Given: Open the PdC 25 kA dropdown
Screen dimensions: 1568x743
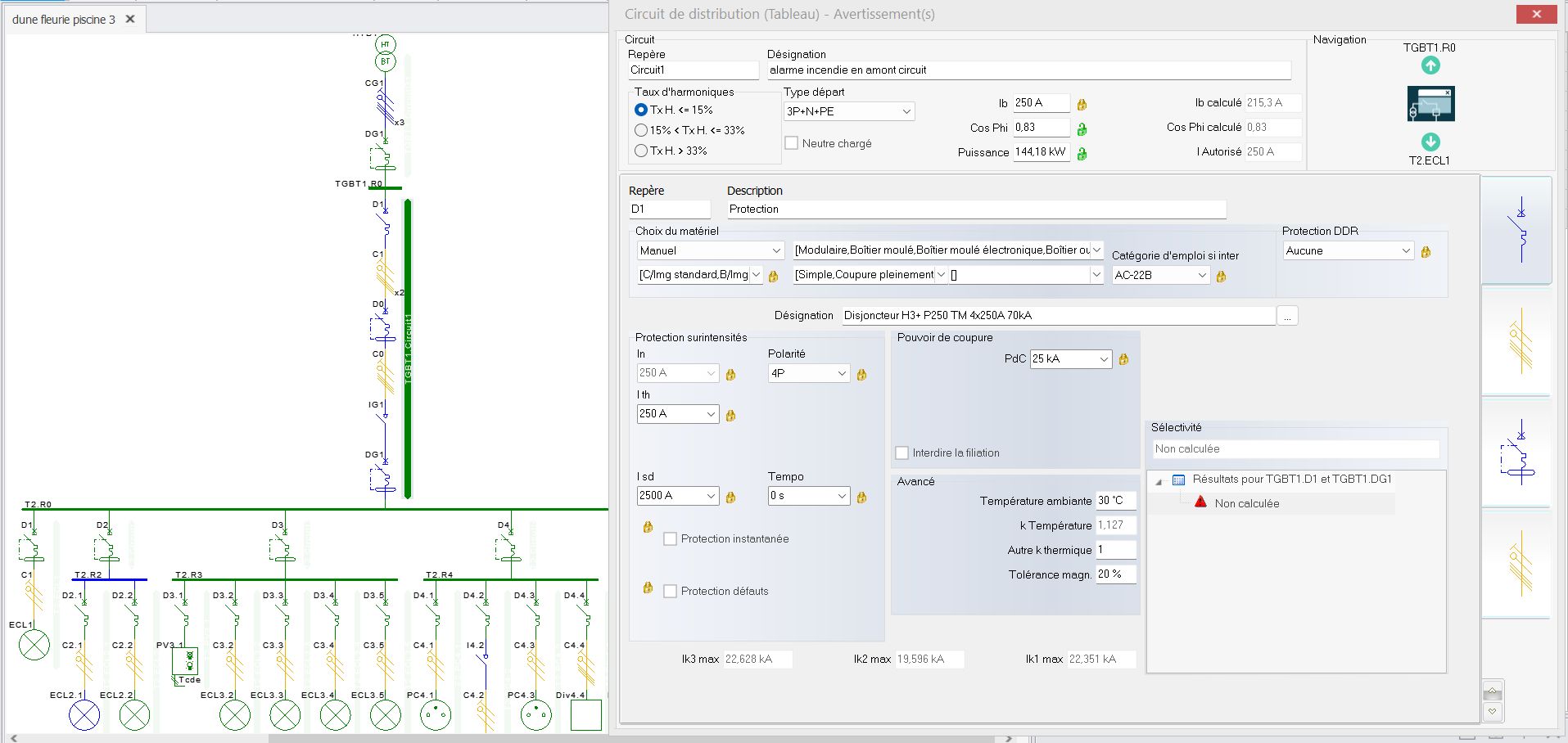Looking at the screenshot, I should [1071, 358].
